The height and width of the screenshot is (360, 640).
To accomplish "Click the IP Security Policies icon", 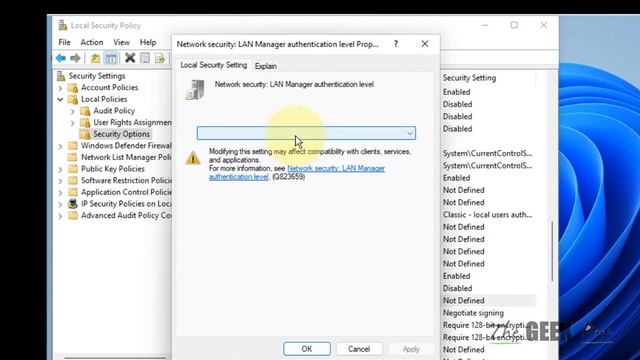I will click(73, 203).
